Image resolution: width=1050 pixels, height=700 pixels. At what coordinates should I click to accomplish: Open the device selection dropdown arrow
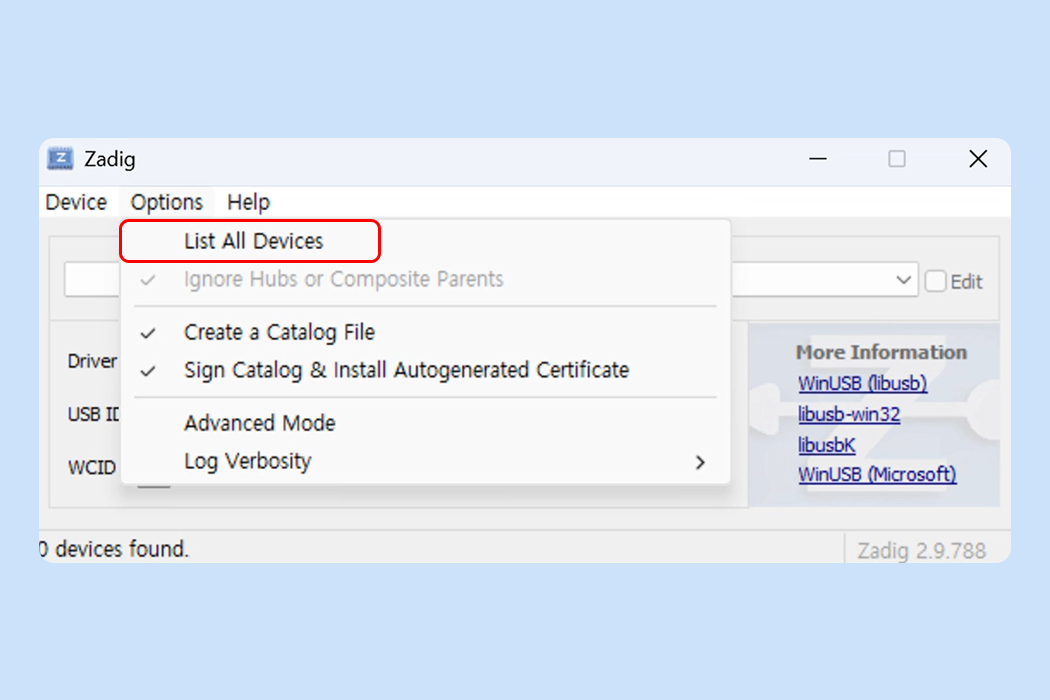pos(903,280)
